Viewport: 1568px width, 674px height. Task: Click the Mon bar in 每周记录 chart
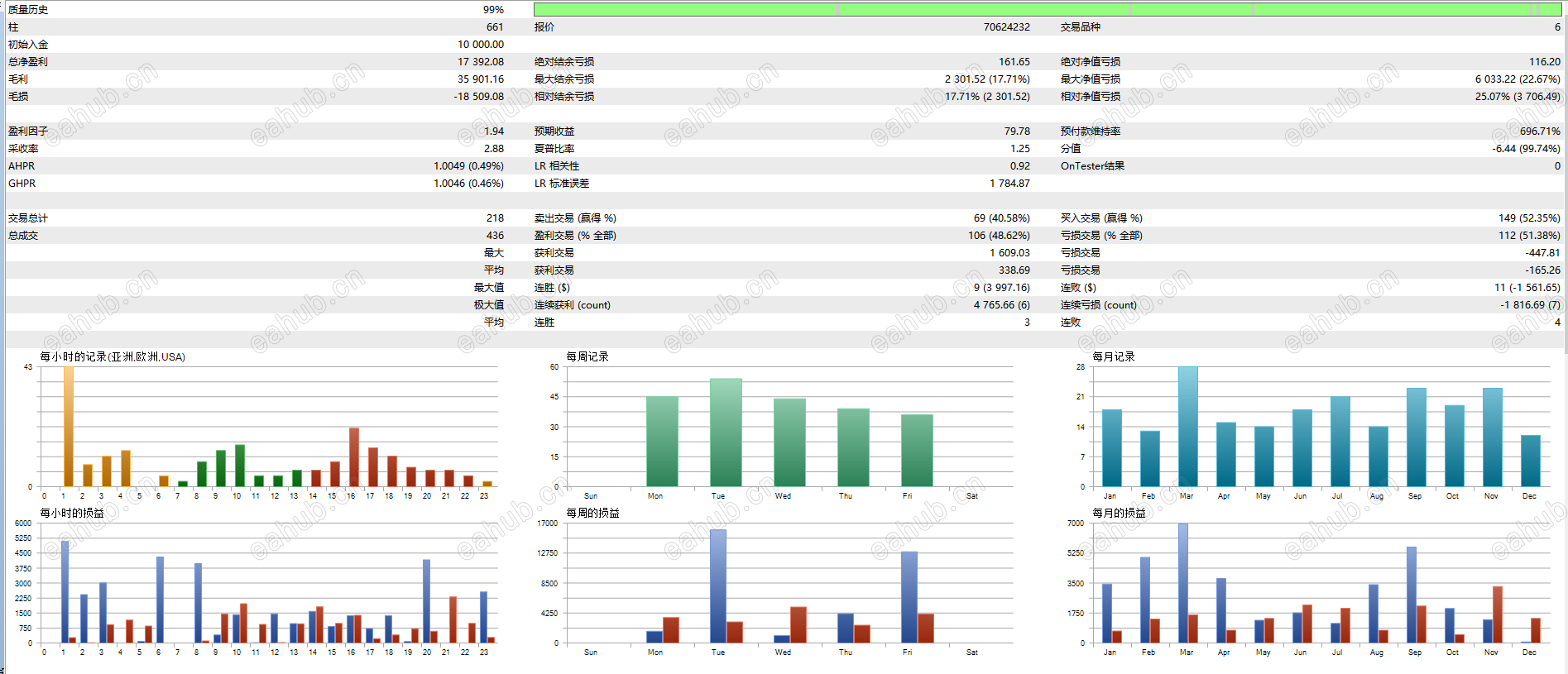[662, 442]
